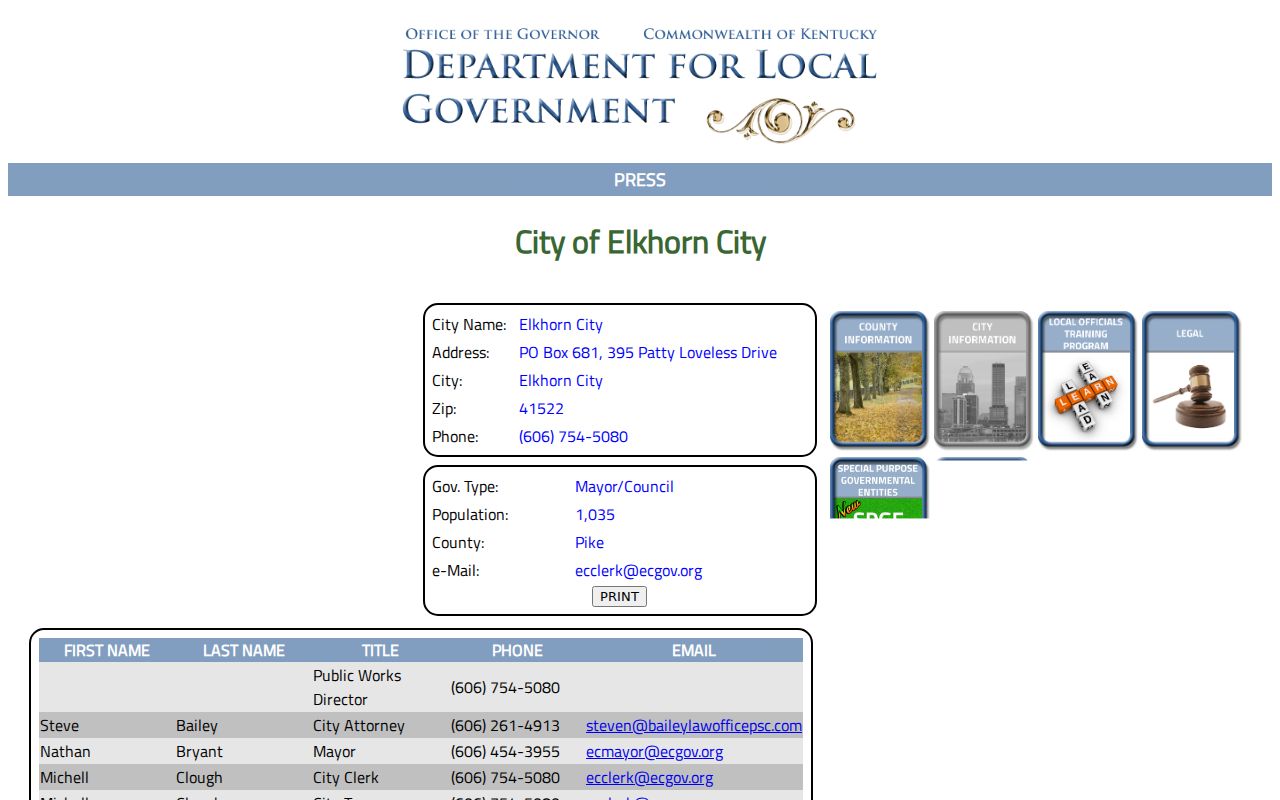The image size is (1280, 800).
Task: Open the Legal gavel tile
Action: coord(1190,380)
